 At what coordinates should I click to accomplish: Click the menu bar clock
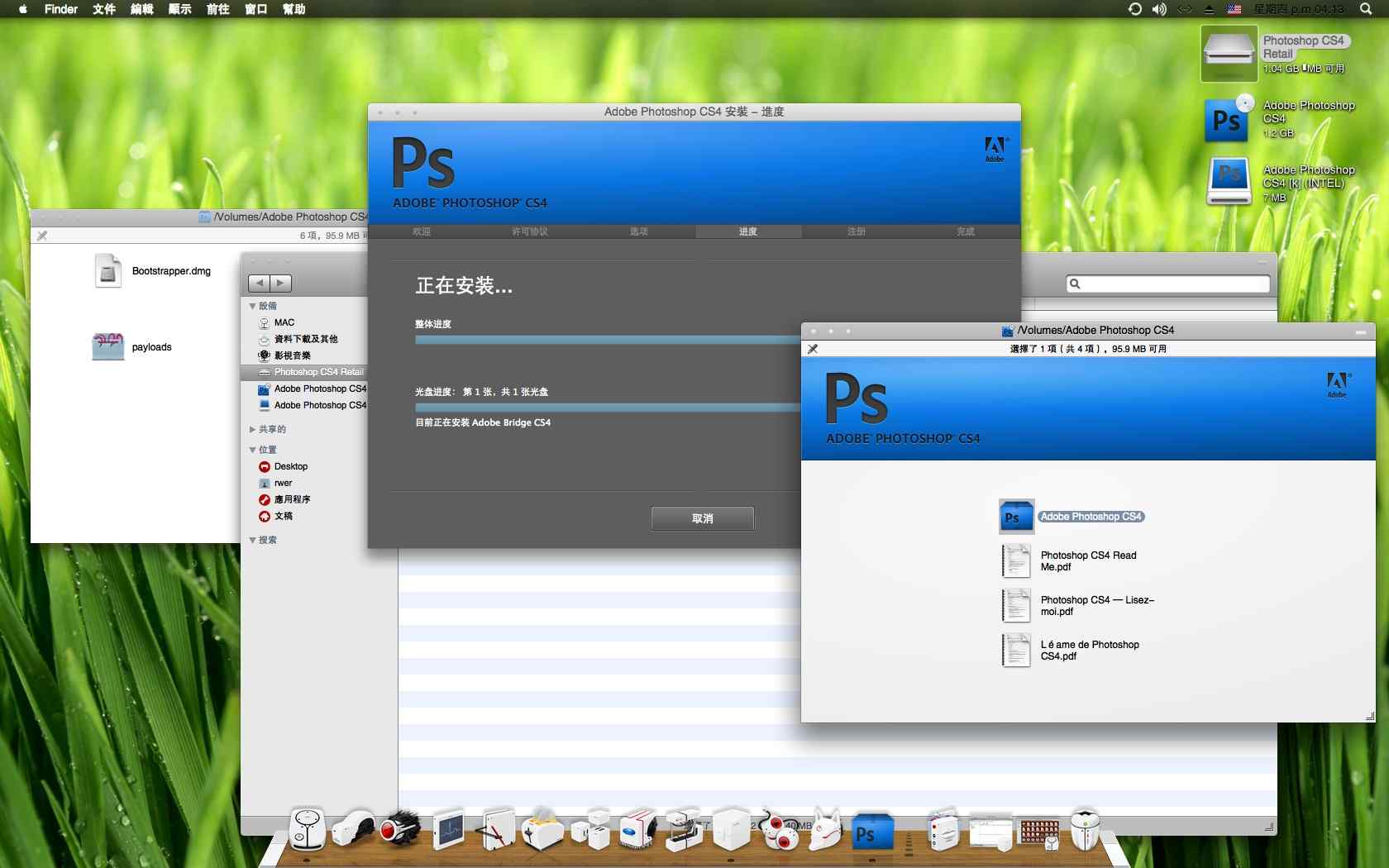point(1298,9)
